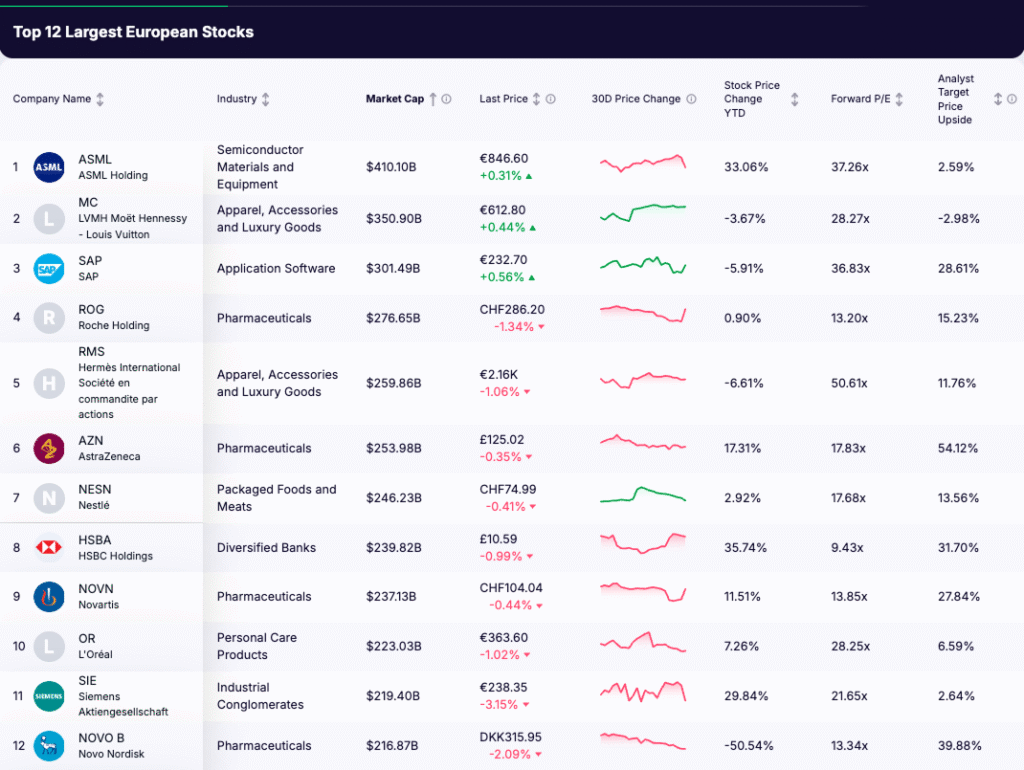
Task: Click the Nestlé logo icon
Action: pyautogui.click(x=48, y=498)
